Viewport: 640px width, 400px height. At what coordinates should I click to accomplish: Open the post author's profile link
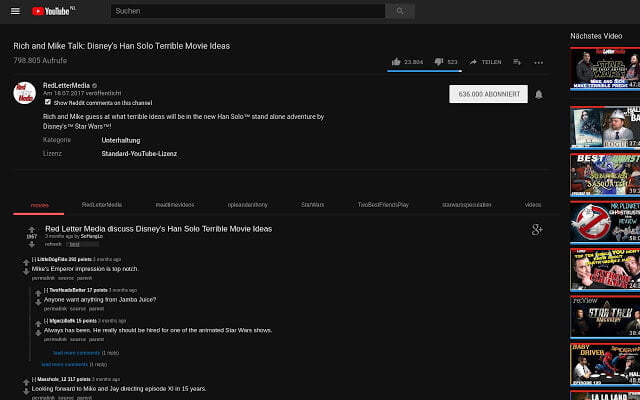pyautogui.click(x=92, y=236)
